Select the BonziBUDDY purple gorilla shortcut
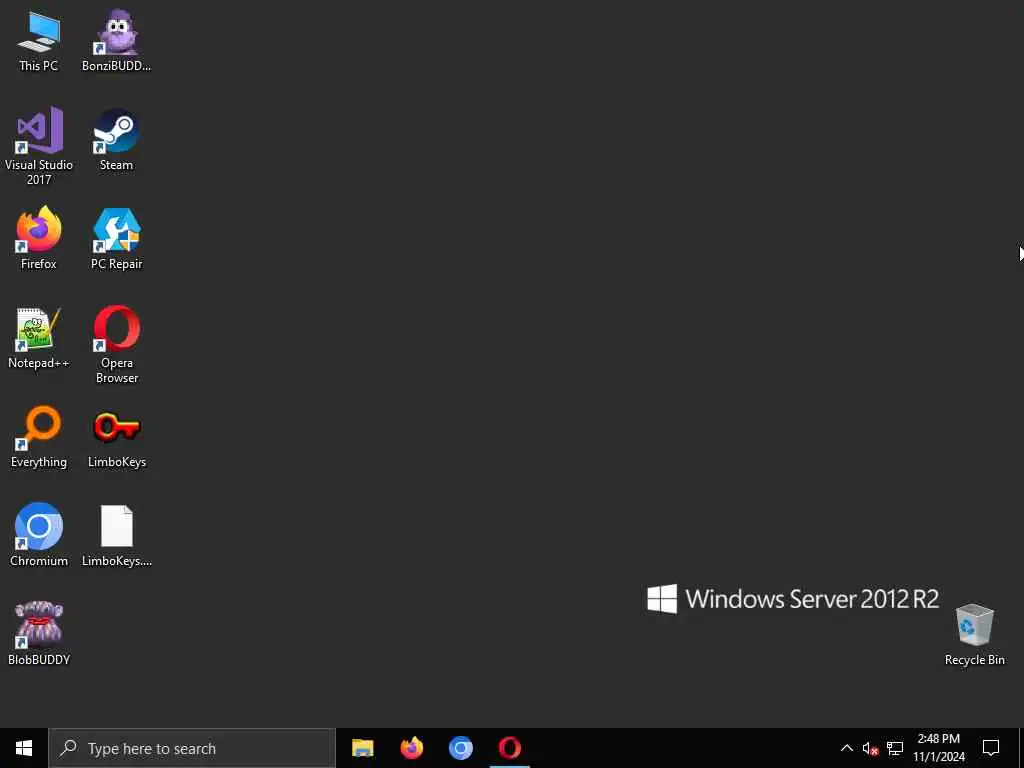 116,40
